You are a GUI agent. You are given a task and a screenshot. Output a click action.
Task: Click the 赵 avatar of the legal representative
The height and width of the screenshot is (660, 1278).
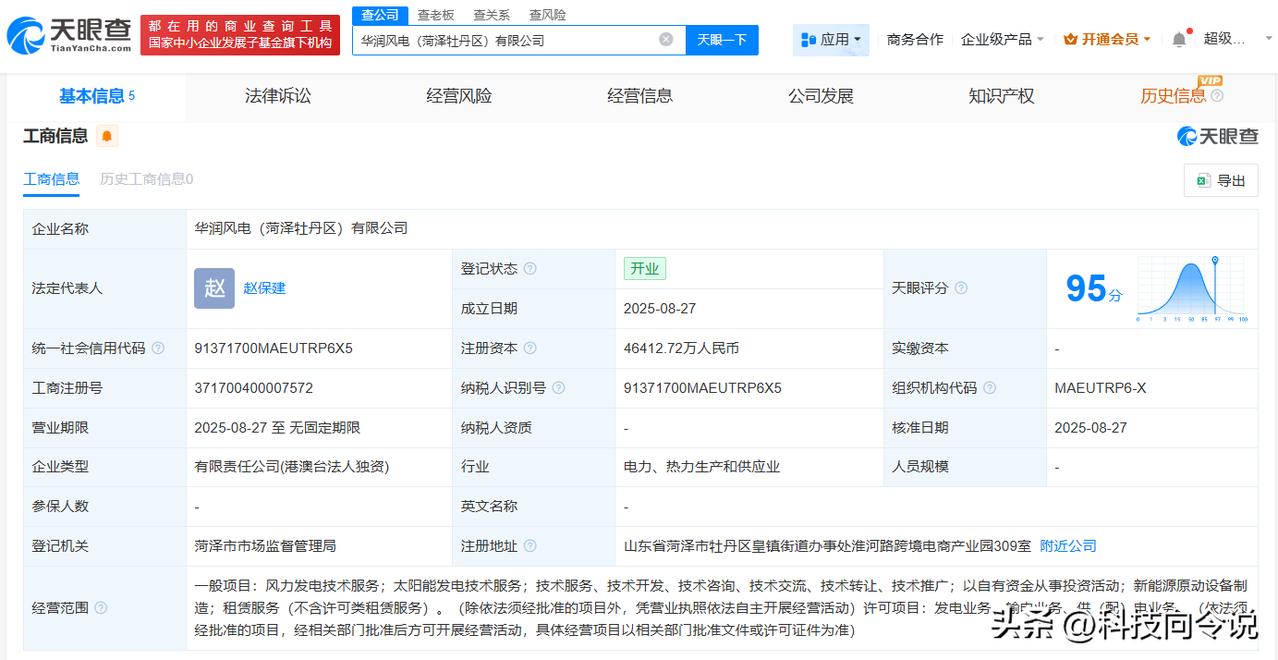[x=214, y=288]
